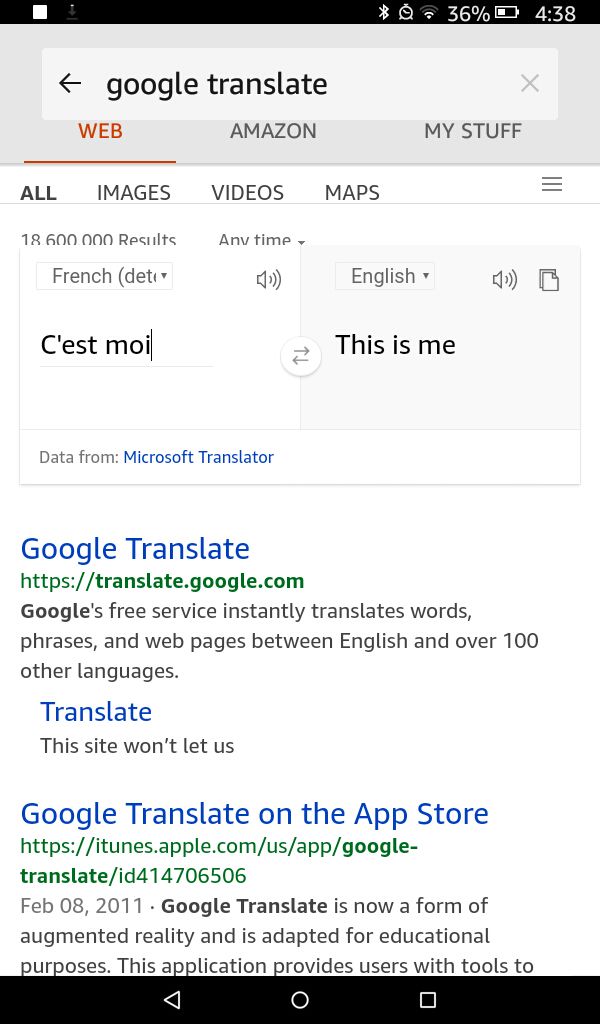Swap source and target languages
Viewport: 600px width, 1024px height.
[x=300, y=356]
